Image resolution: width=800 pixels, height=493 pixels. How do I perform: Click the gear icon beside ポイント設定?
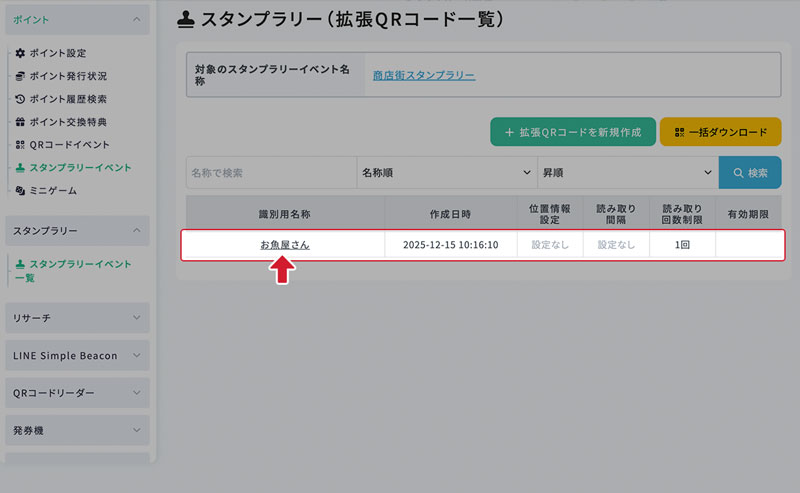click(x=20, y=53)
